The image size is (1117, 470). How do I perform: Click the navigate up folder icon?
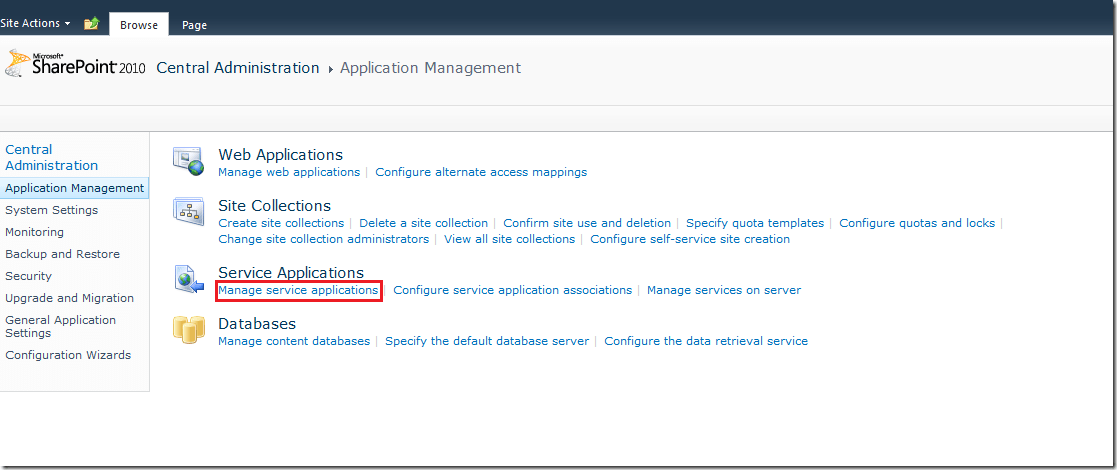click(92, 23)
